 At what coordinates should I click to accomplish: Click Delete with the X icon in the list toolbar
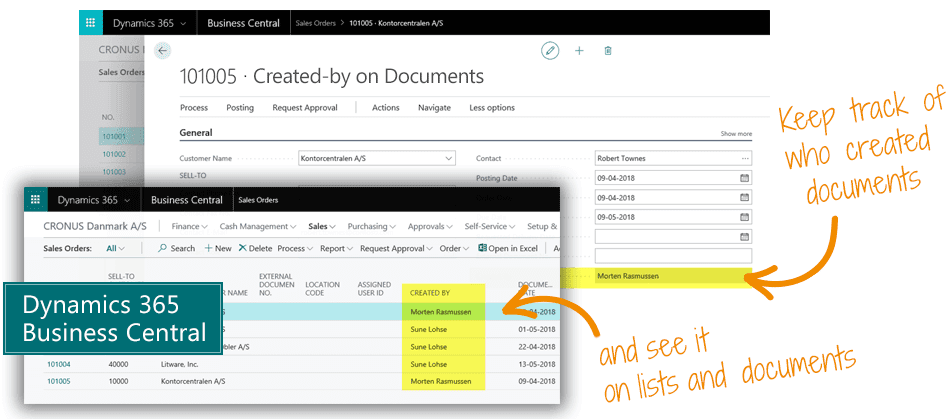255,248
